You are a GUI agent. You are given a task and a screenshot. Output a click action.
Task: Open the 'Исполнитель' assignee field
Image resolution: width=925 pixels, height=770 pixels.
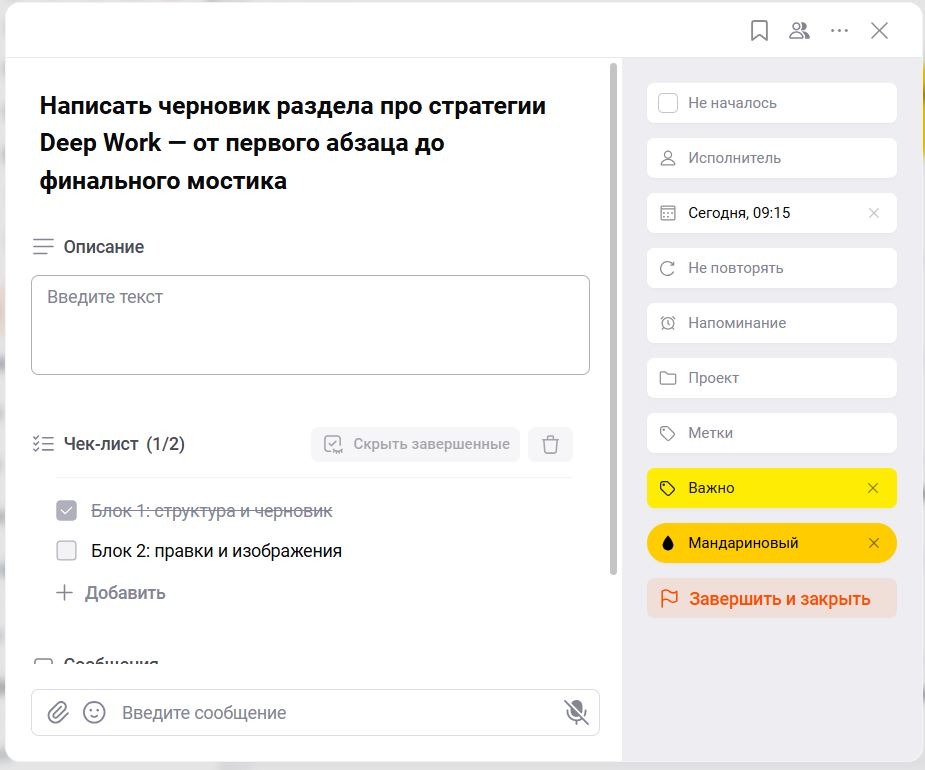[772, 158]
